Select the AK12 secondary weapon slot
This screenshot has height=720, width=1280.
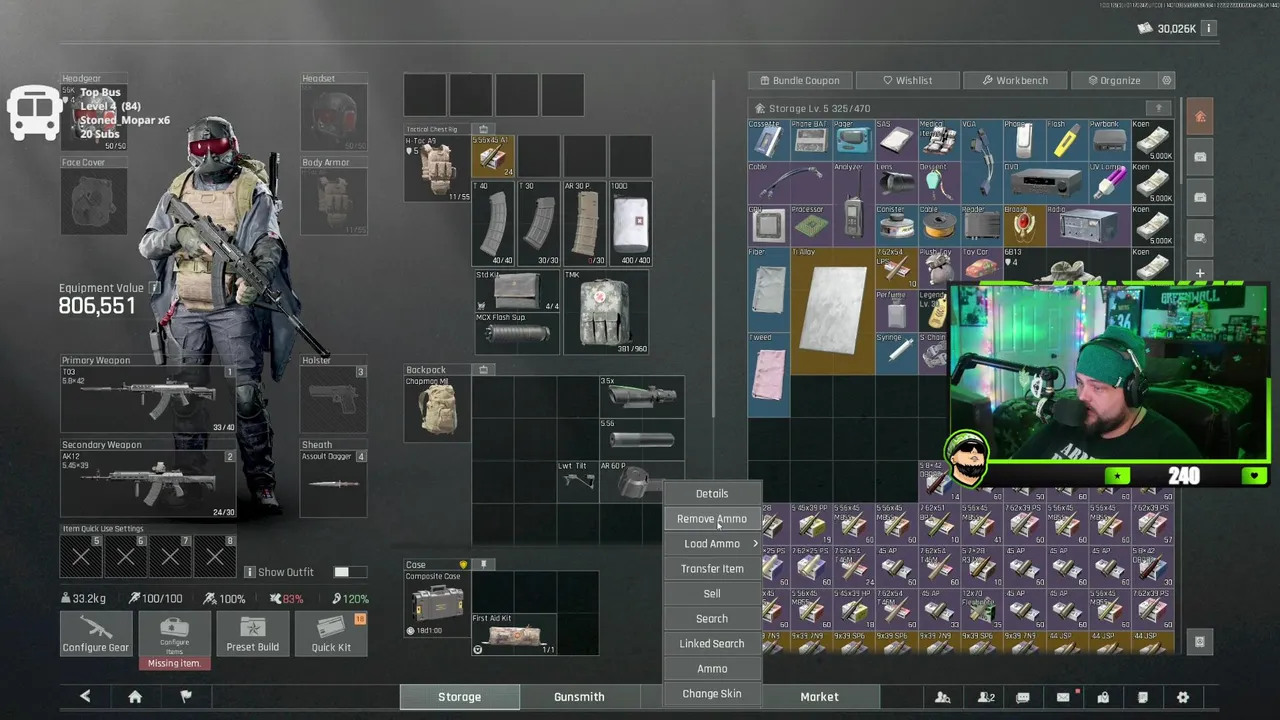[x=148, y=485]
